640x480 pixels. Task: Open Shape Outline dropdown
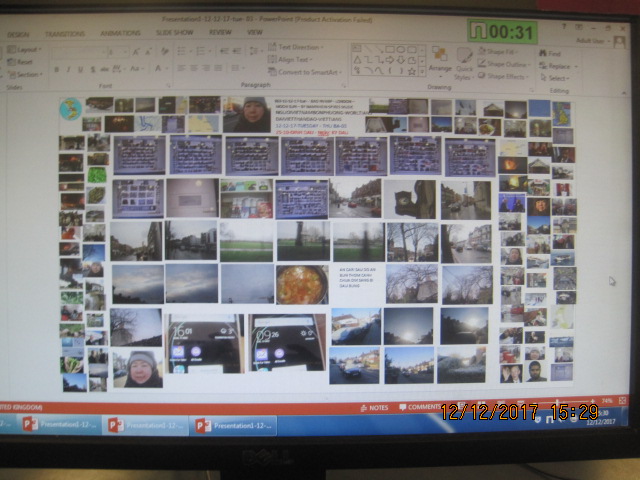click(504, 64)
